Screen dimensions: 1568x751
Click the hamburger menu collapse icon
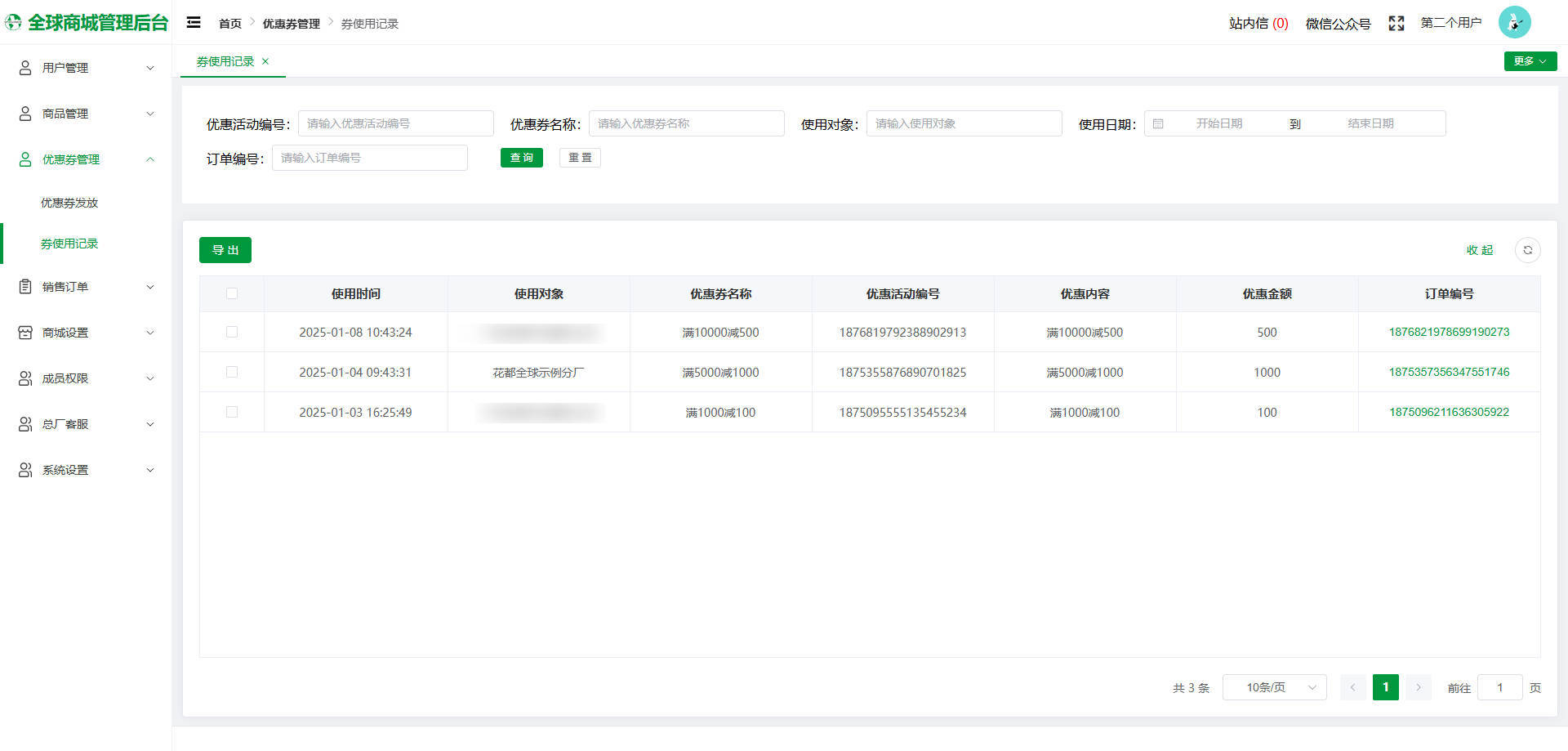(x=194, y=23)
